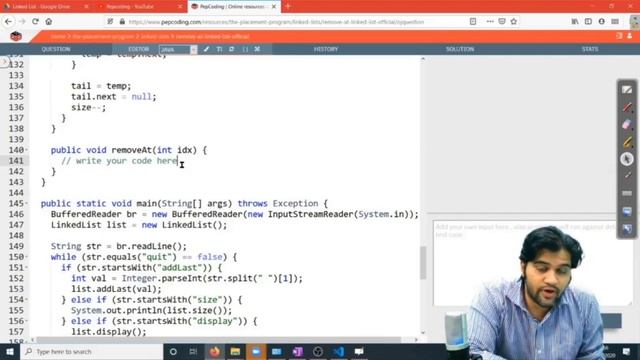This screenshot has height=360, width=640.
Task: Collapse the else-if fold arrow at line 154
Action: pos(27,300)
